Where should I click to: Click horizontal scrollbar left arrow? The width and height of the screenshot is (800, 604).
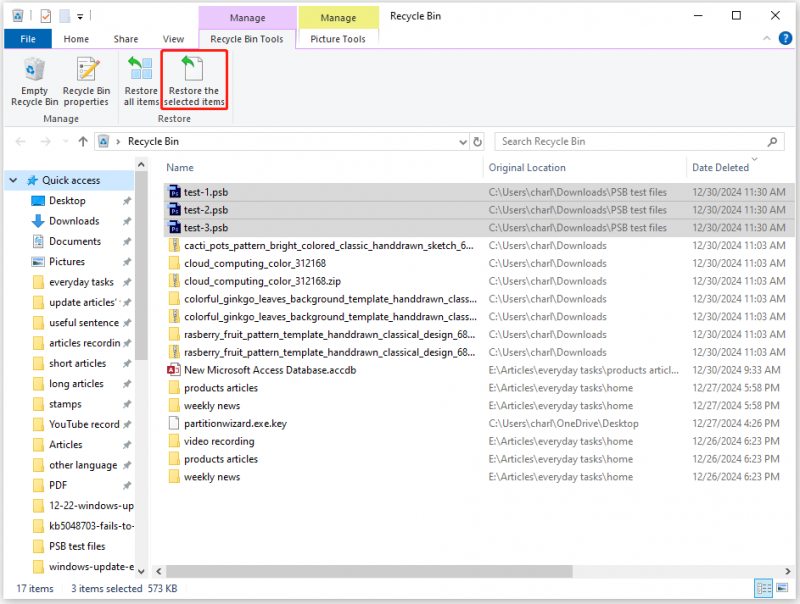point(159,571)
